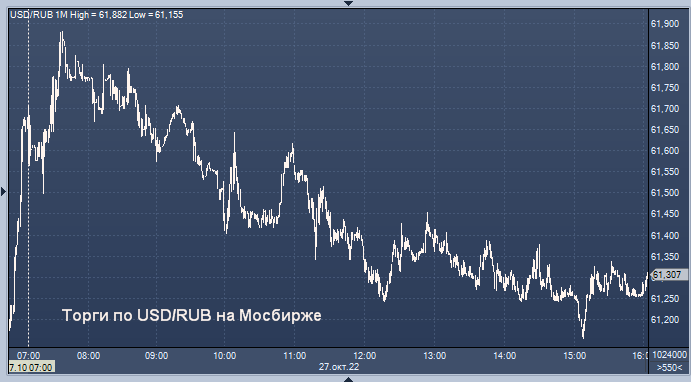Click the >550< bars count button
Image resolution: width=691 pixels, height=382 pixels.
pos(669,367)
